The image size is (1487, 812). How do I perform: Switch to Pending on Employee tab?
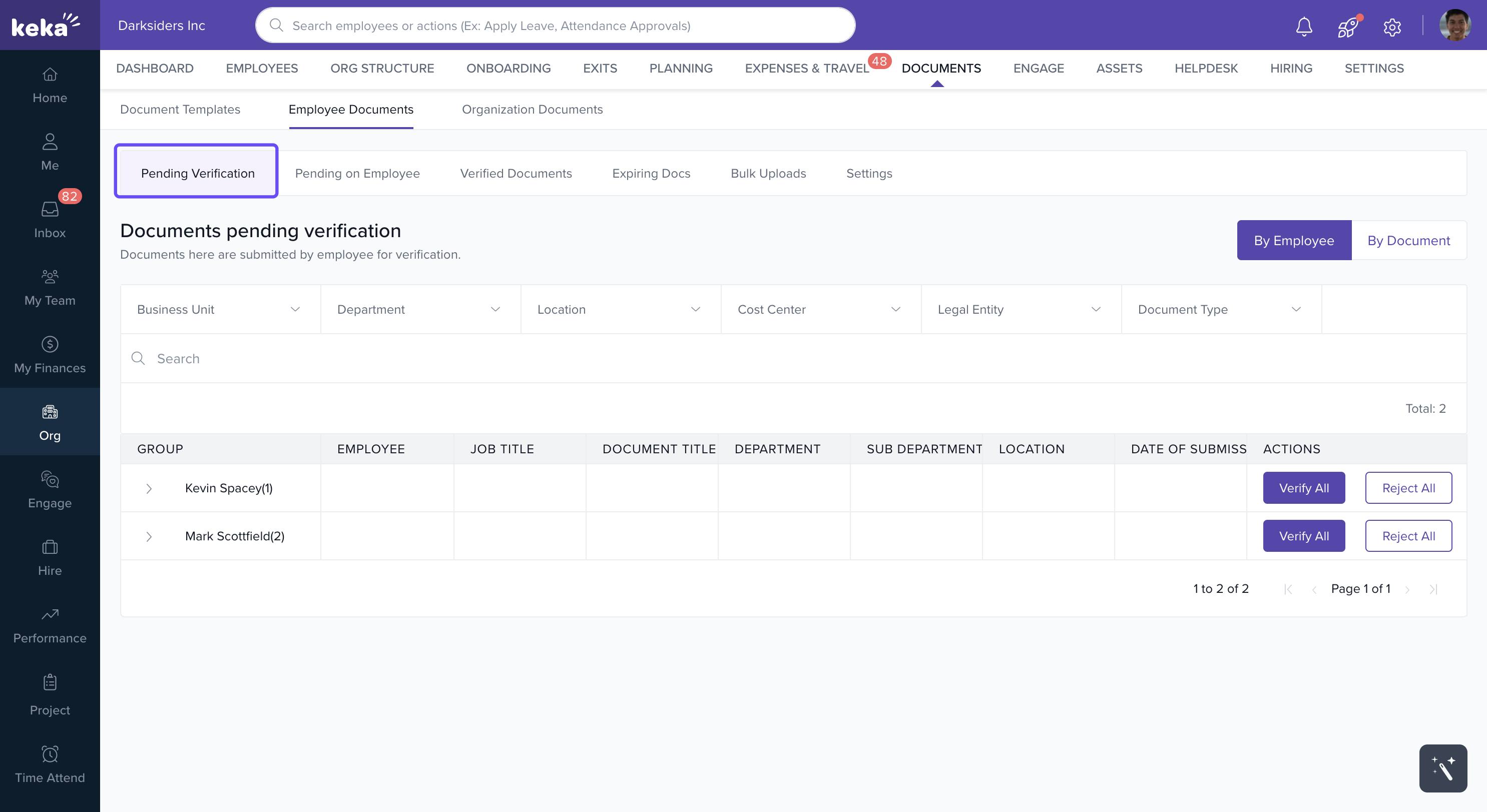357,173
